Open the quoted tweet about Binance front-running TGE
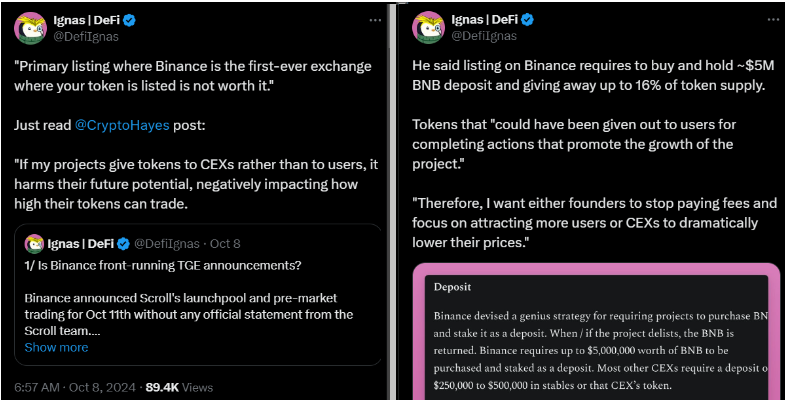 (x=198, y=294)
